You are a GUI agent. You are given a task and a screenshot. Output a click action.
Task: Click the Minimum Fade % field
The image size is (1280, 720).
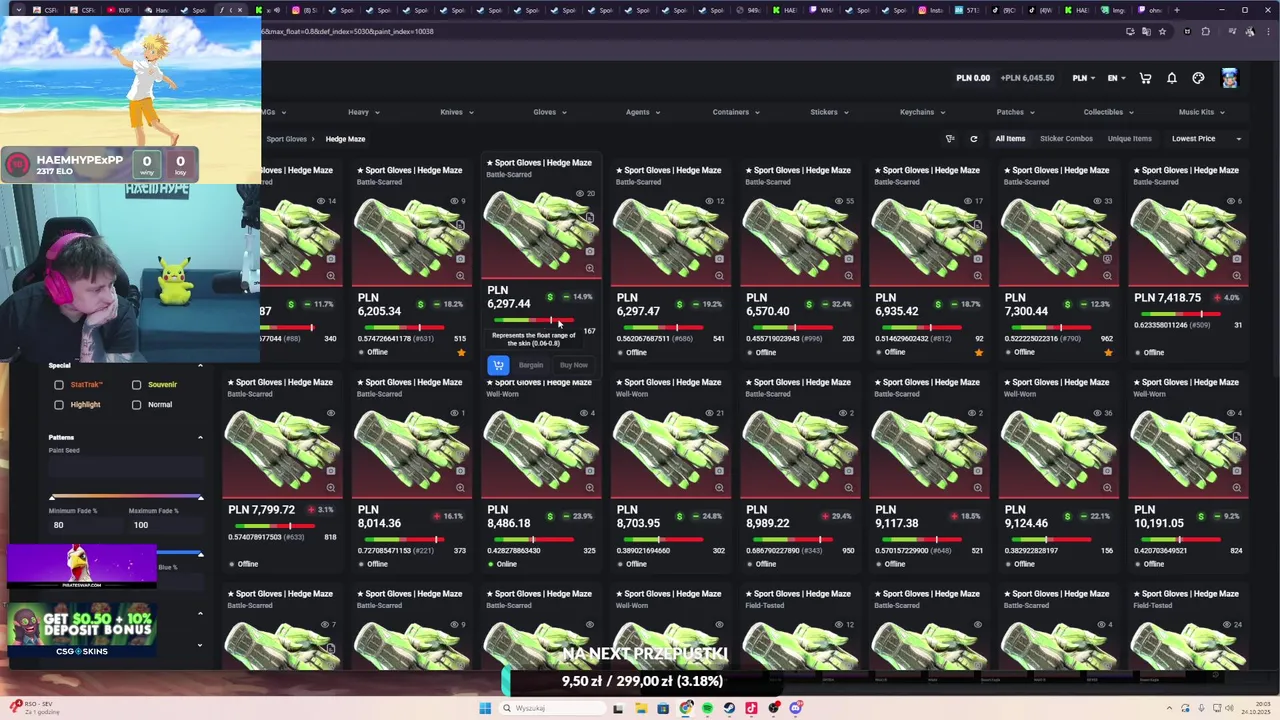click(x=86, y=525)
